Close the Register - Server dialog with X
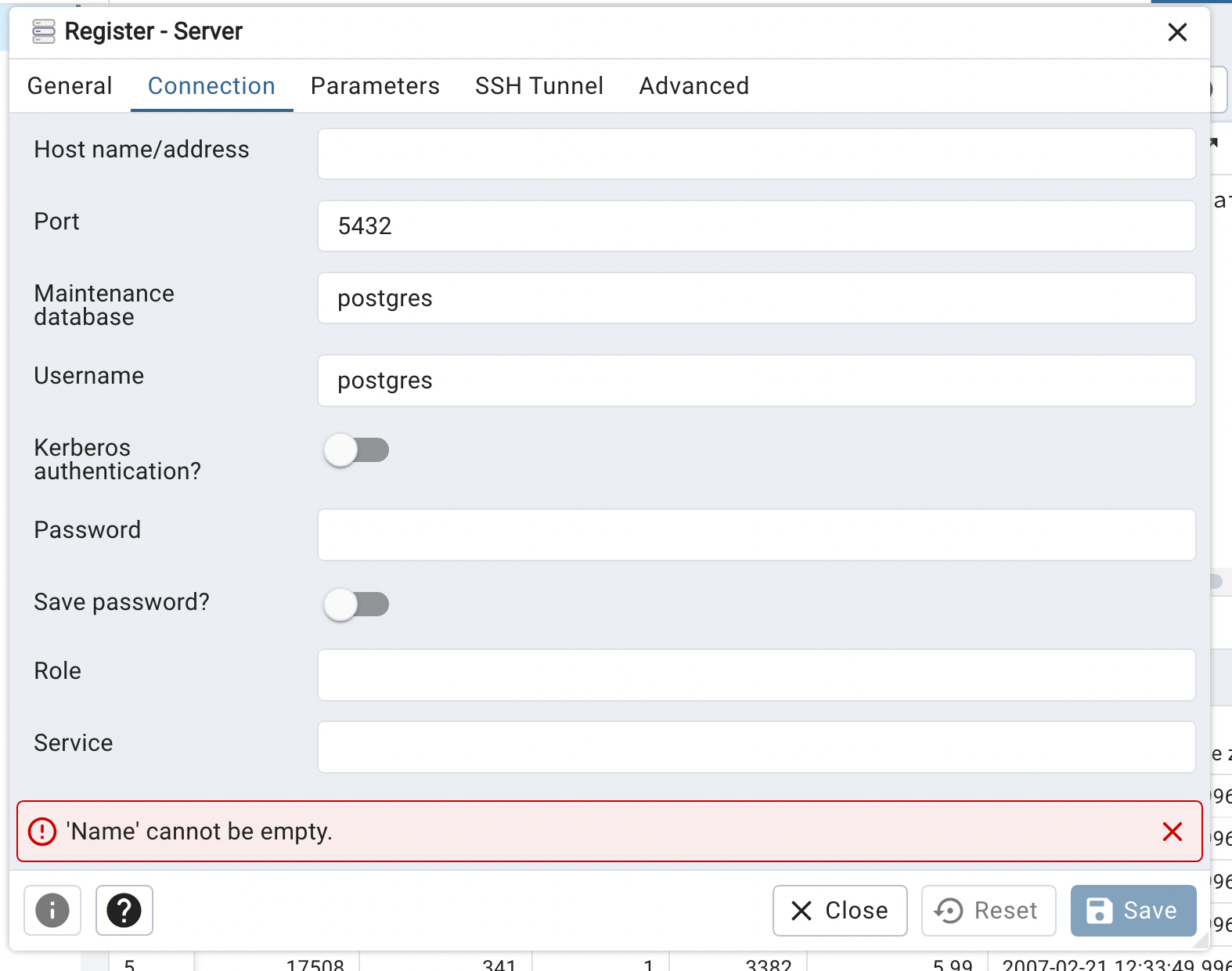 tap(1177, 32)
